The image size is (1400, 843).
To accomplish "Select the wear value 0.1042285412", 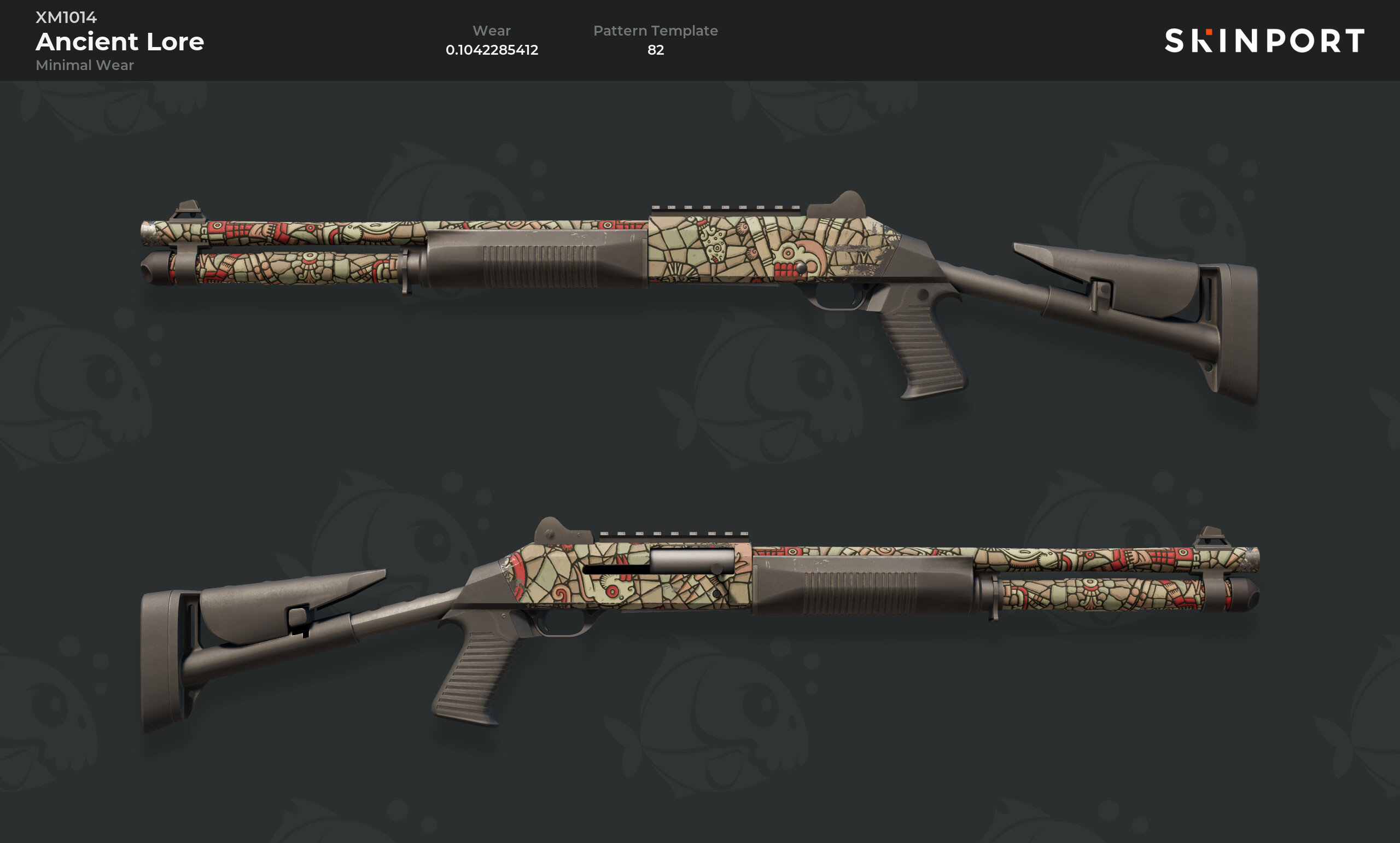I will pyautogui.click(x=492, y=50).
